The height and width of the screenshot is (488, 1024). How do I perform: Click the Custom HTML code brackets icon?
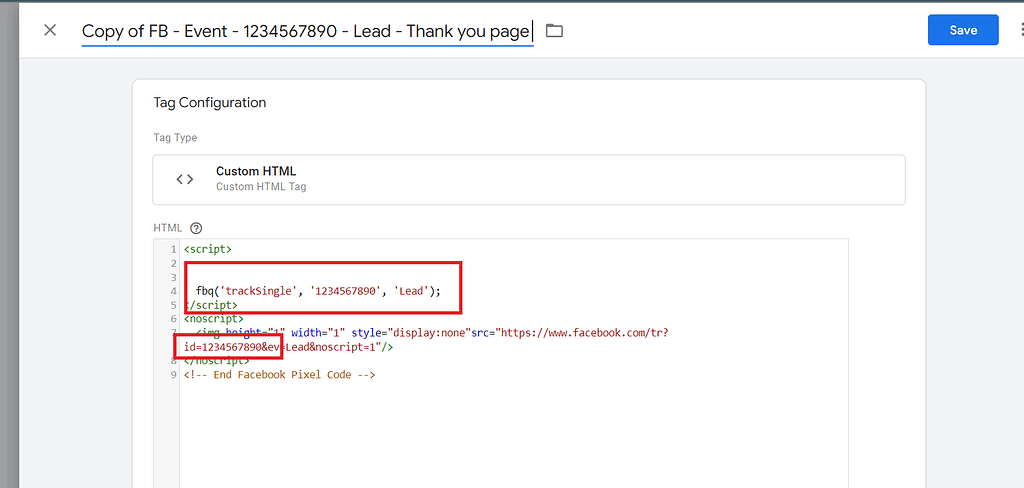[185, 179]
